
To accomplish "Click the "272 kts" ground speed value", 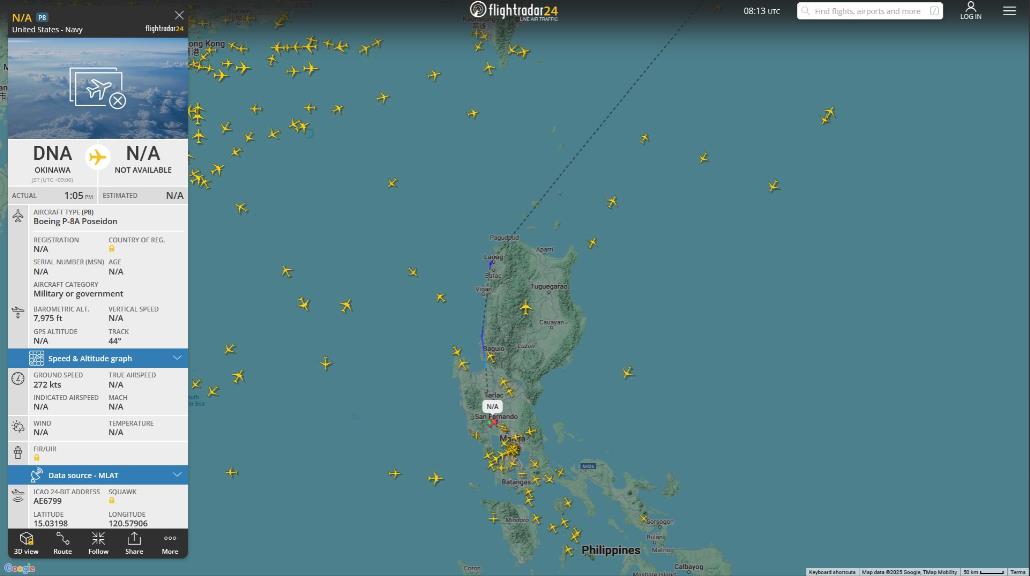I will (x=47, y=385).
